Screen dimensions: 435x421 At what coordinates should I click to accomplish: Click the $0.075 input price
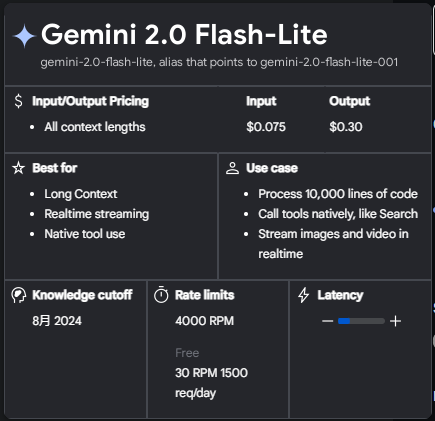pos(266,127)
